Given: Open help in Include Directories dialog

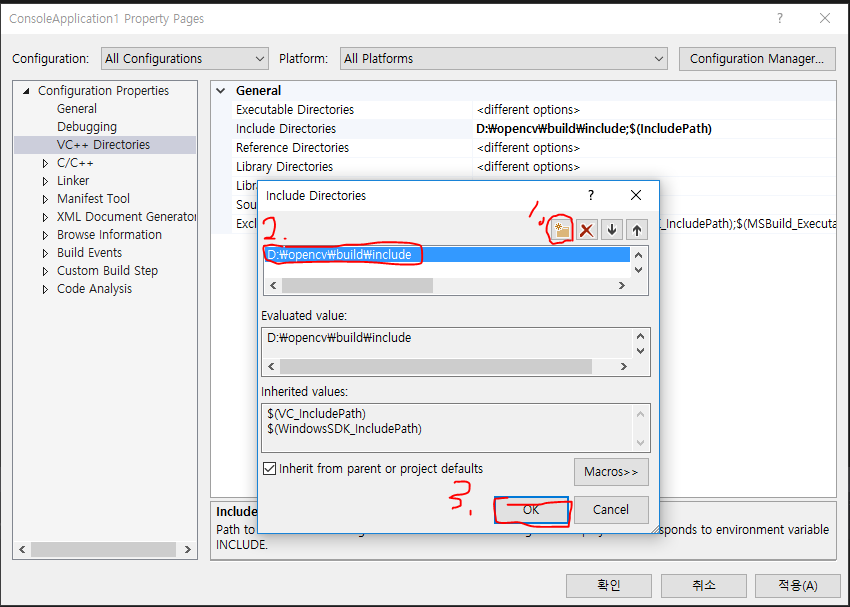Looking at the screenshot, I should [x=590, y=195].
